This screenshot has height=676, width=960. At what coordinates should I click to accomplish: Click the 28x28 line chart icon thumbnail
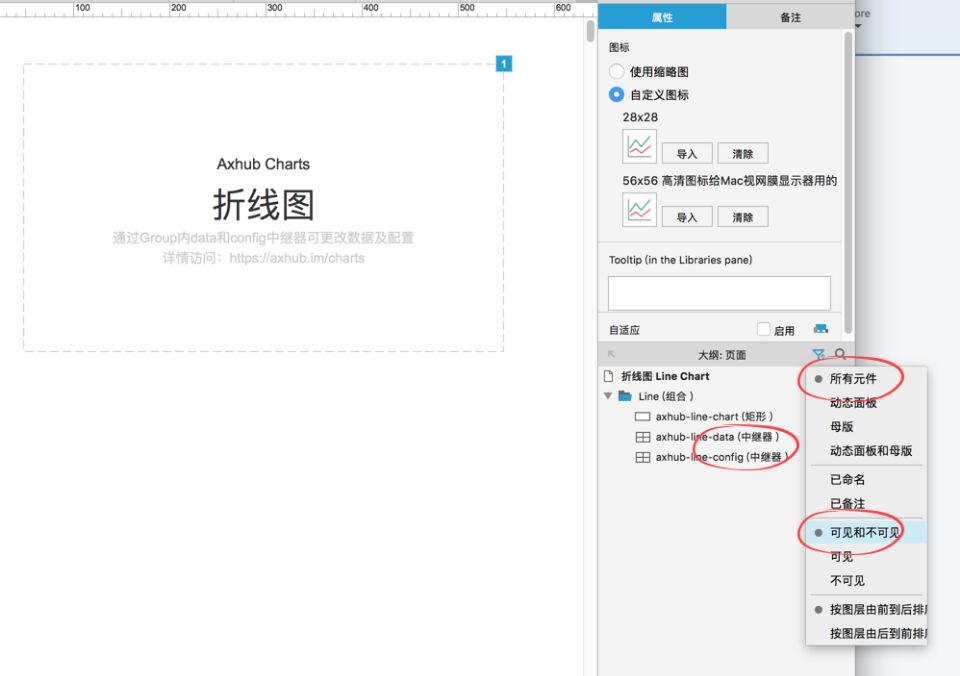click(x=639, y=146)
